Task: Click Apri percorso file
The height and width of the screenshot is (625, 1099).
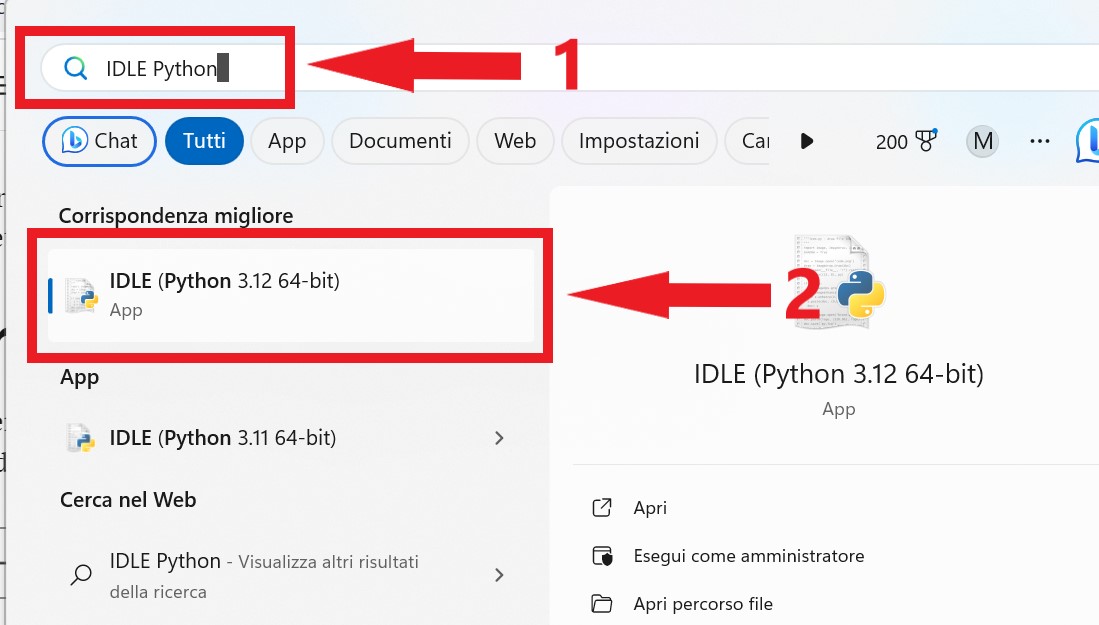Action: point(702,604)
